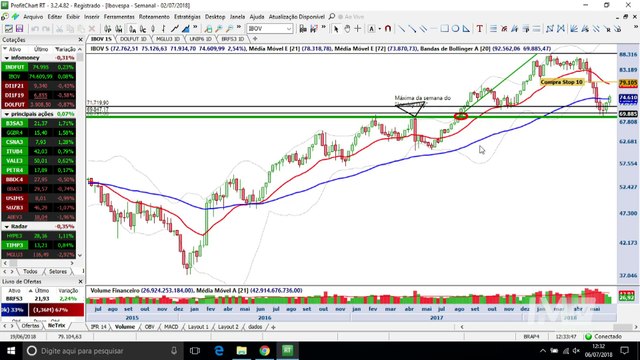Open the dados tab

255,327
